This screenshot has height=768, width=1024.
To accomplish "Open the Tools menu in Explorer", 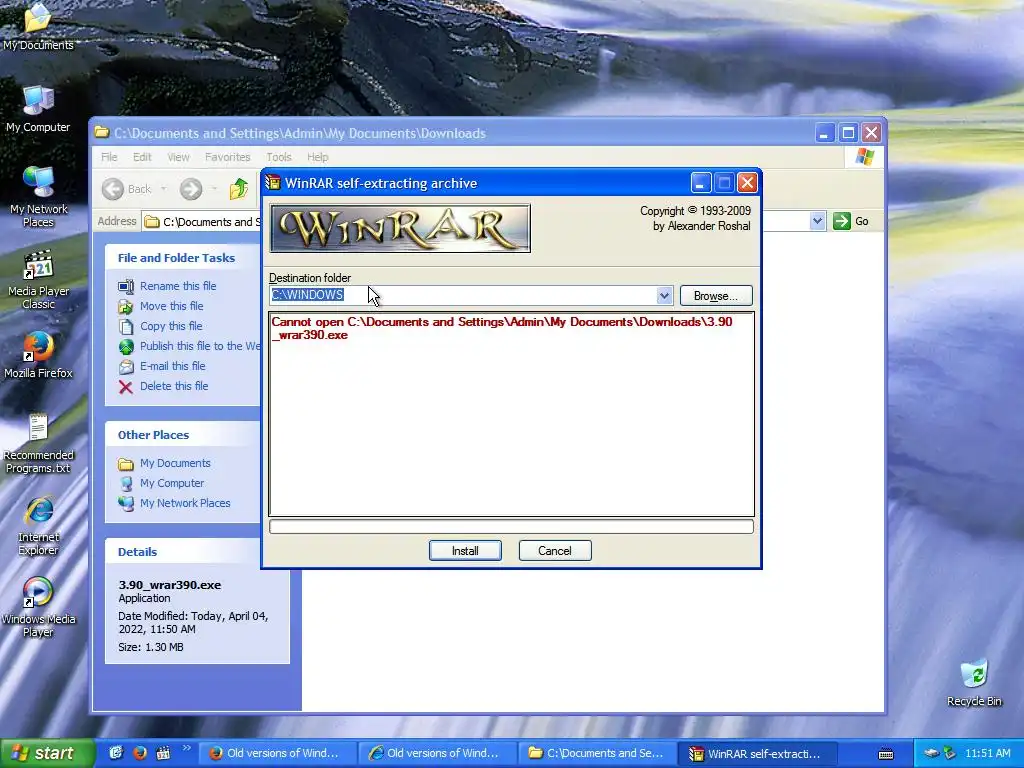I will click(x=279, y=157).
